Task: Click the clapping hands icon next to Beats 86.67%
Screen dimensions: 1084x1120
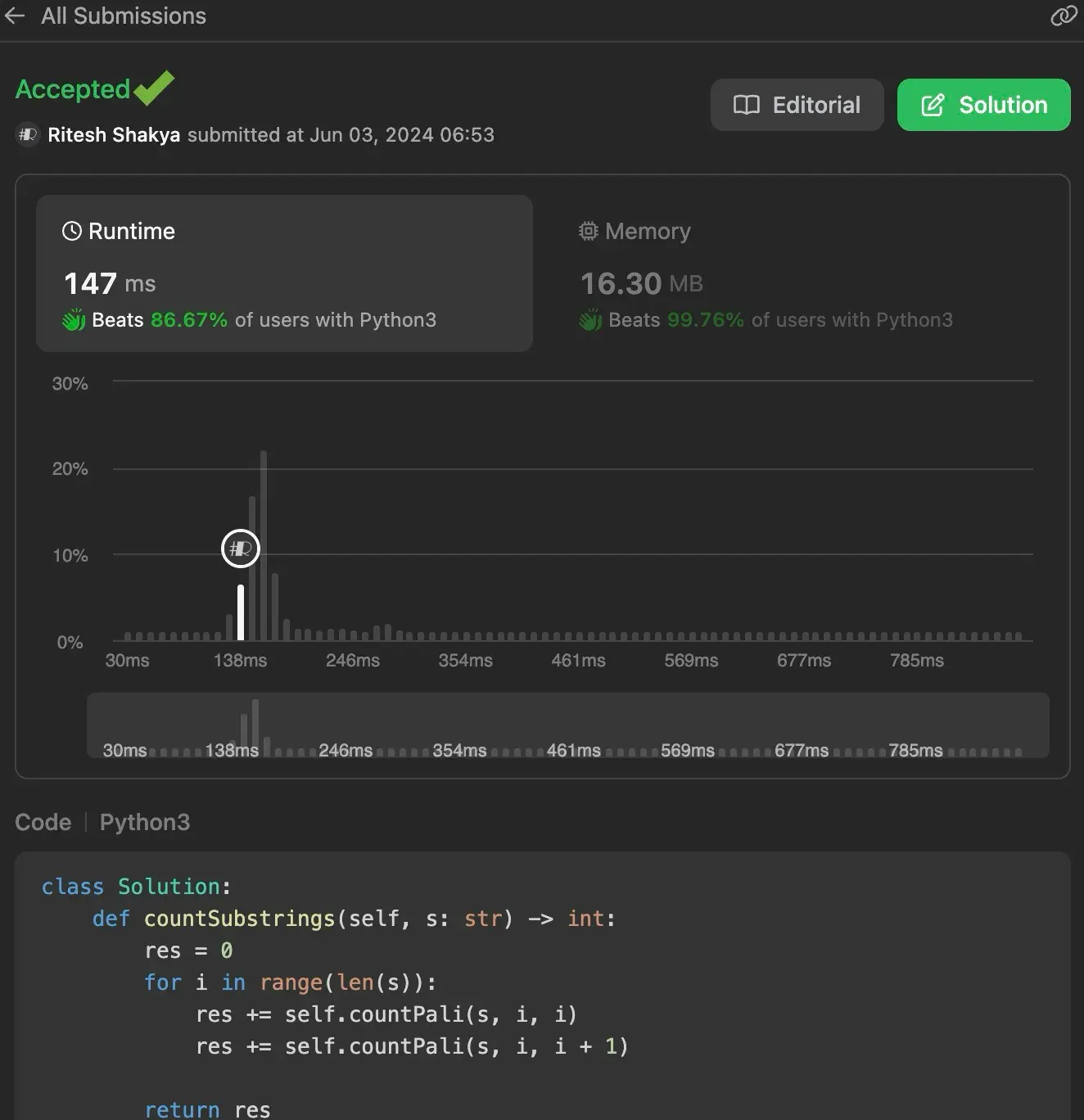Action: [x=74, y=320]
